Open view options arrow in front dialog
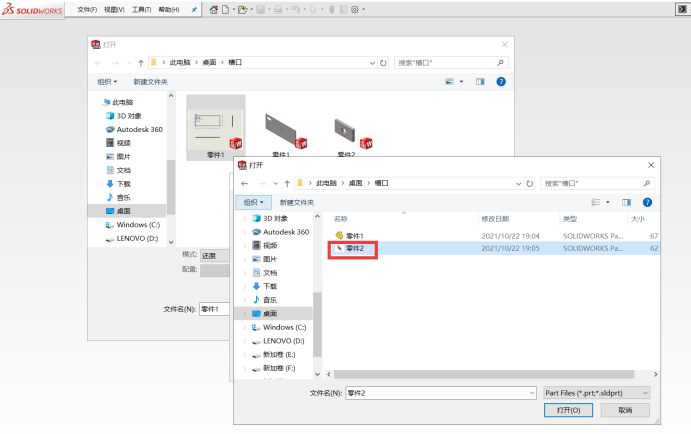The height and width of the screenshot is (434, 691). (x=608, y=202)
